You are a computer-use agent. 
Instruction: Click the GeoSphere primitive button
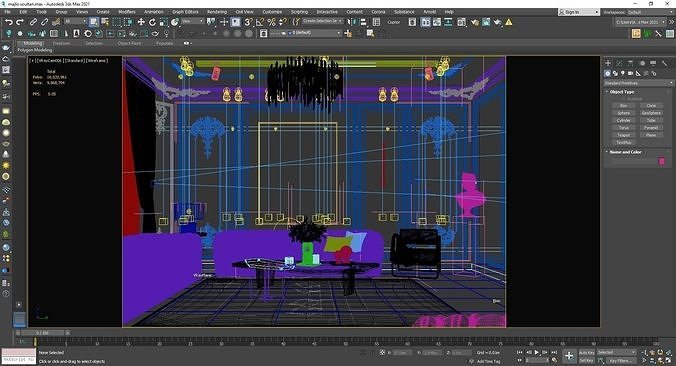(x=651, y=113)
